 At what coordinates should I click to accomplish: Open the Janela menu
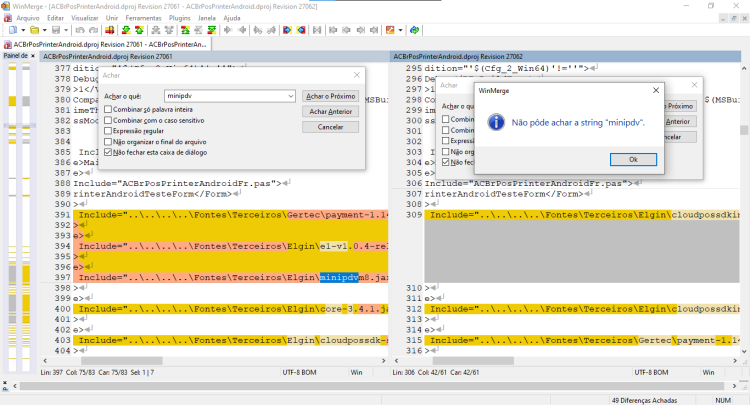coord(207,18)
